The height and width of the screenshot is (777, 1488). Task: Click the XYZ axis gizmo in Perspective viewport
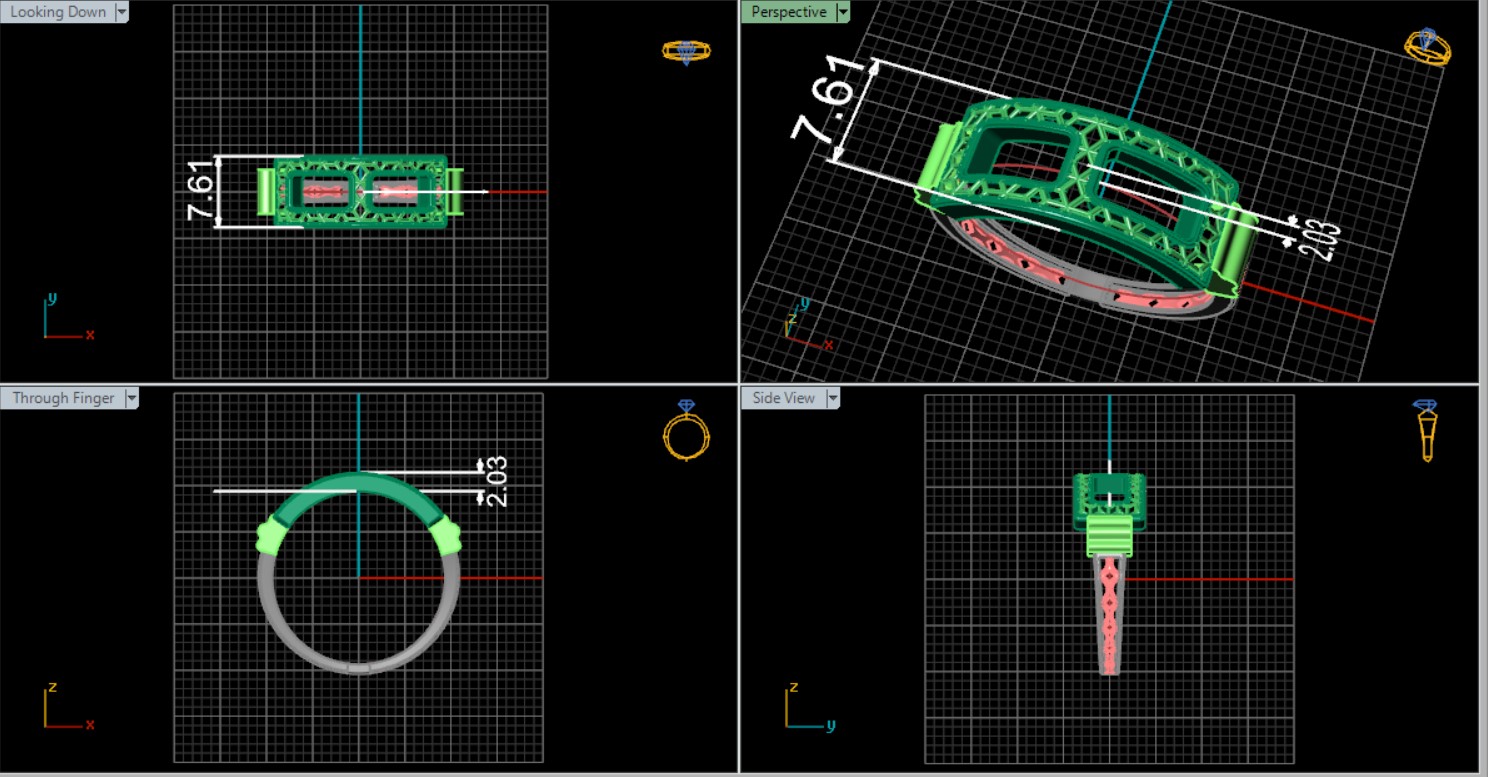pos(804,327)
